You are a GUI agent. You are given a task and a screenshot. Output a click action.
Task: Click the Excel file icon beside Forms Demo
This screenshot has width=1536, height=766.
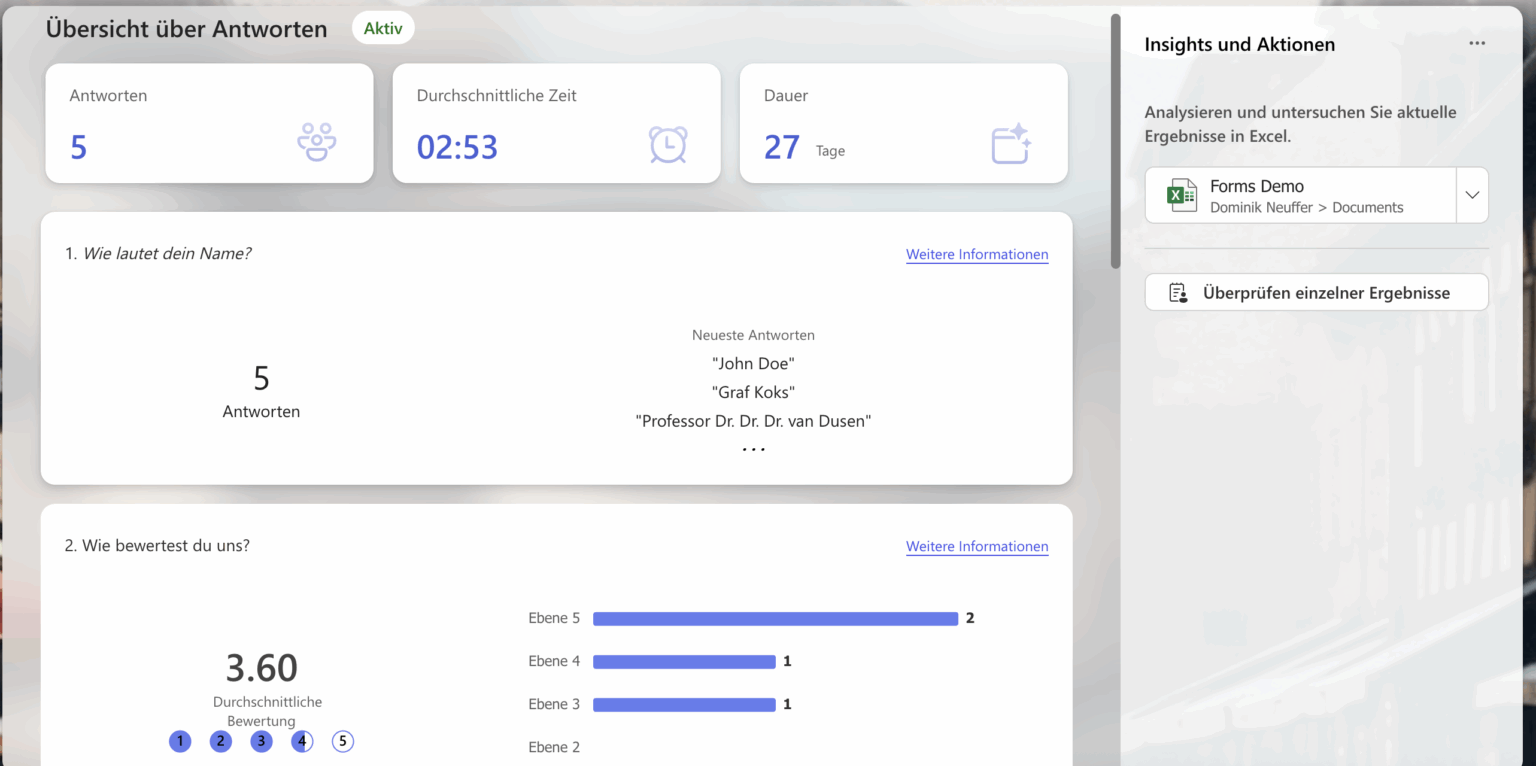1180,195
